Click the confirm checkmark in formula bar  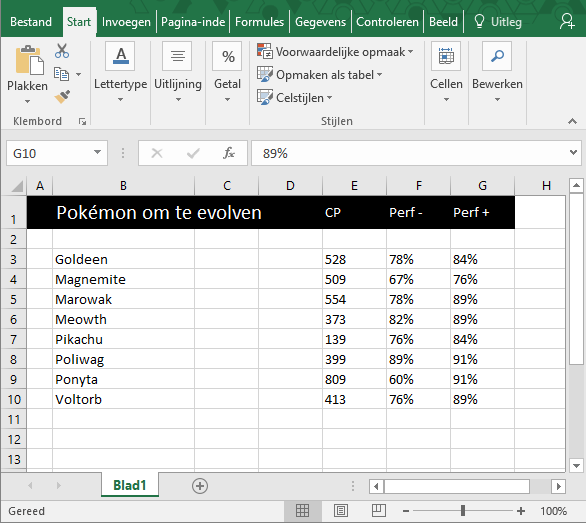click(x=193, y=153)
